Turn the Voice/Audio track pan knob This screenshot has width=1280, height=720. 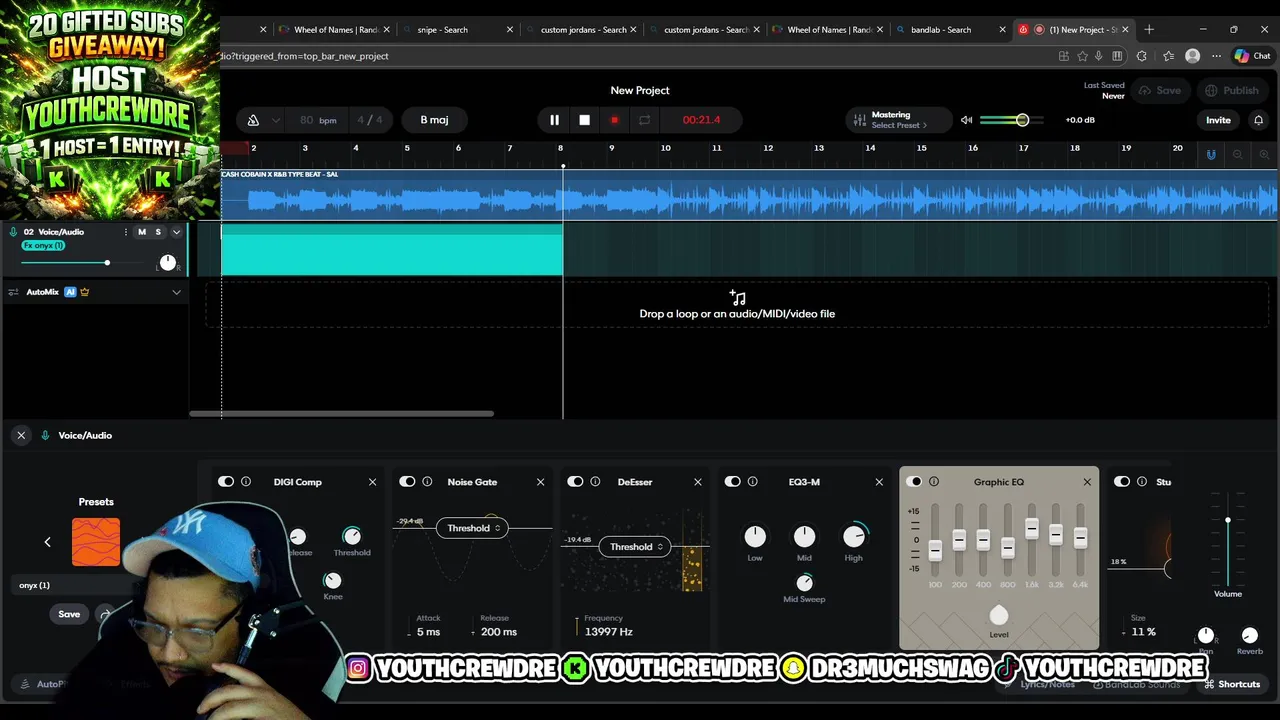[167, 263]
